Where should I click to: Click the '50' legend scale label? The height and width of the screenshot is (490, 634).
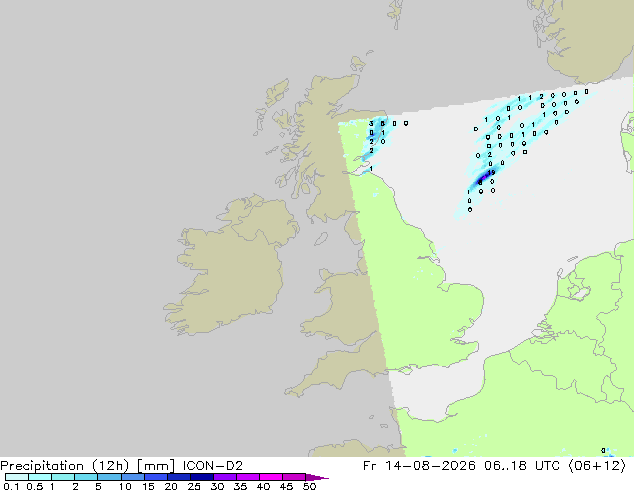(x=309, y=486)
